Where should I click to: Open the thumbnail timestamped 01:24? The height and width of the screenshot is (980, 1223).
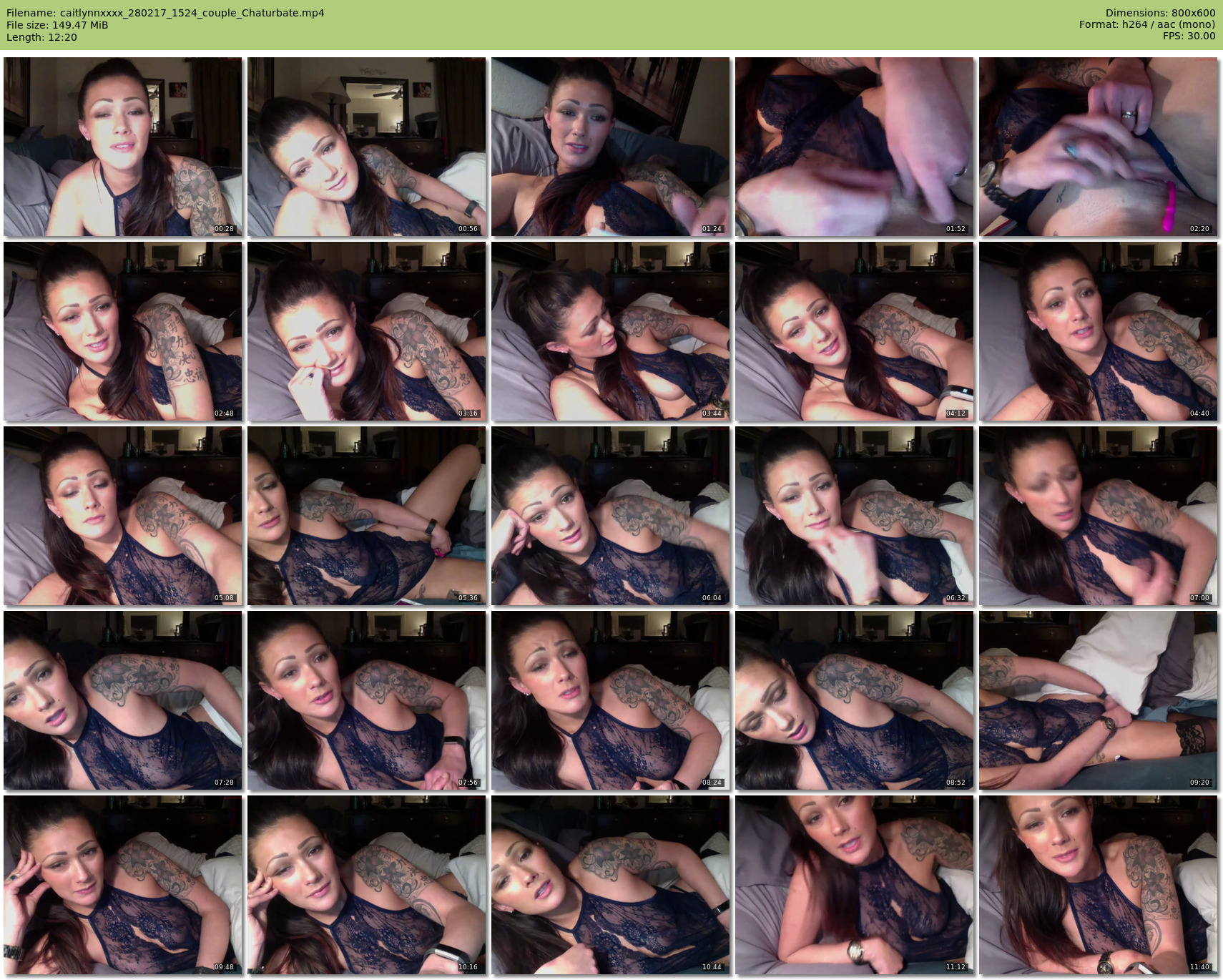610,147
